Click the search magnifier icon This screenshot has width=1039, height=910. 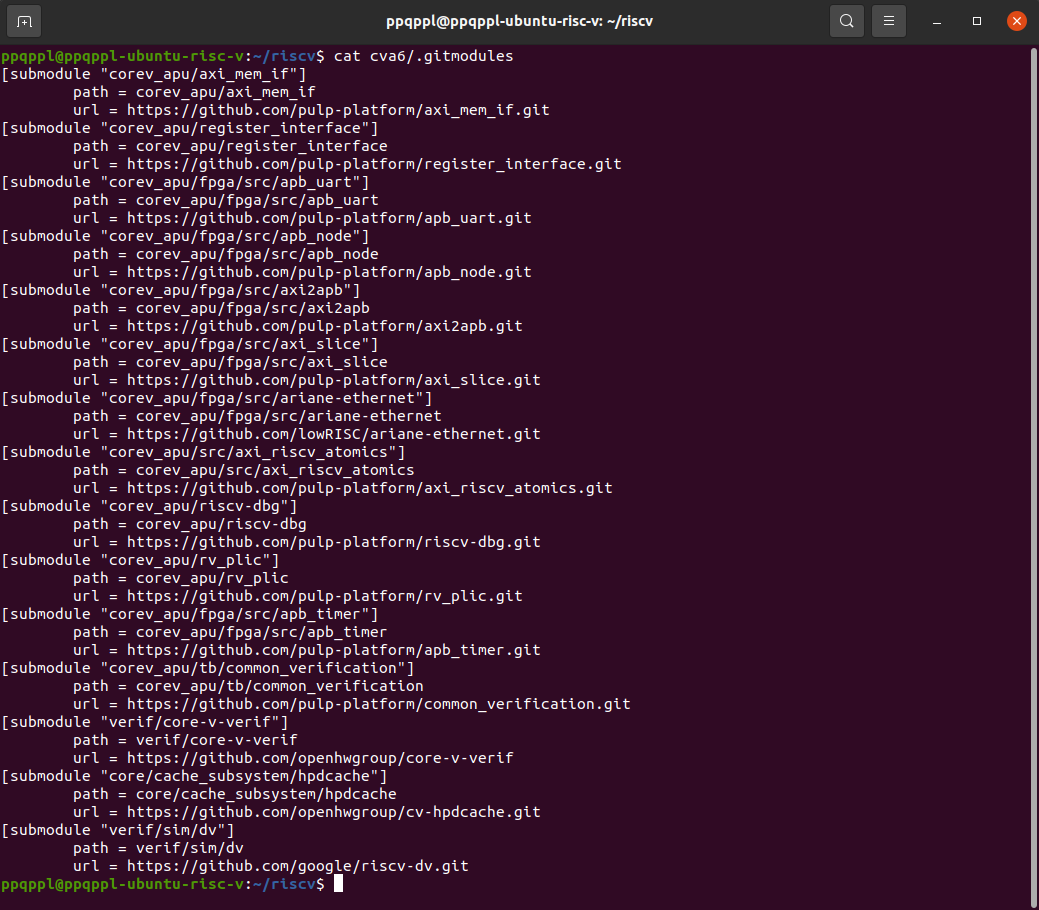(846, 20)
